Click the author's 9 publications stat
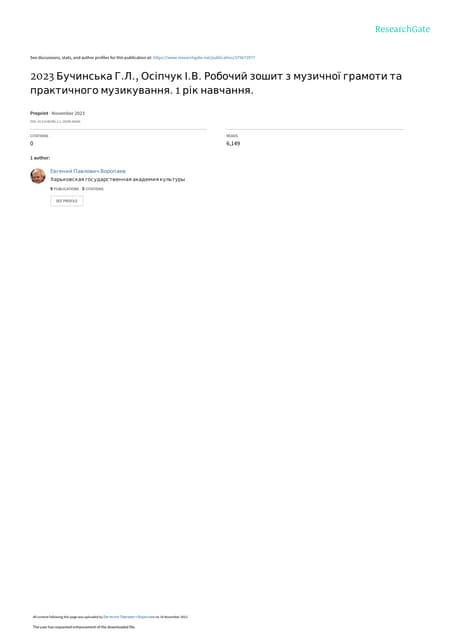The image size is (453, 640). coord(64,189)
